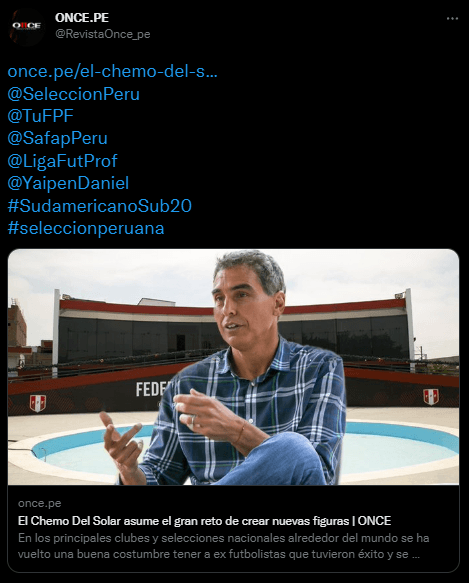The image size is (469, 583).
Task: Click the once.pe domain label in the card
Action: pyautogui.click(x=39, y=503)
